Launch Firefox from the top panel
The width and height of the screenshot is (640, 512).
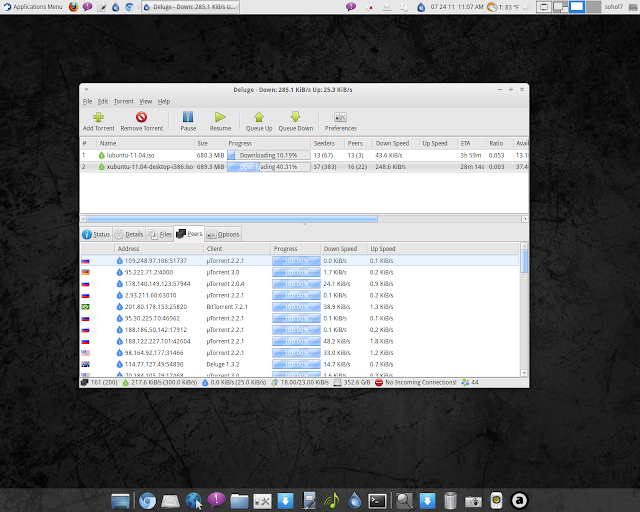pyautogui.click(x=73, y=7)
